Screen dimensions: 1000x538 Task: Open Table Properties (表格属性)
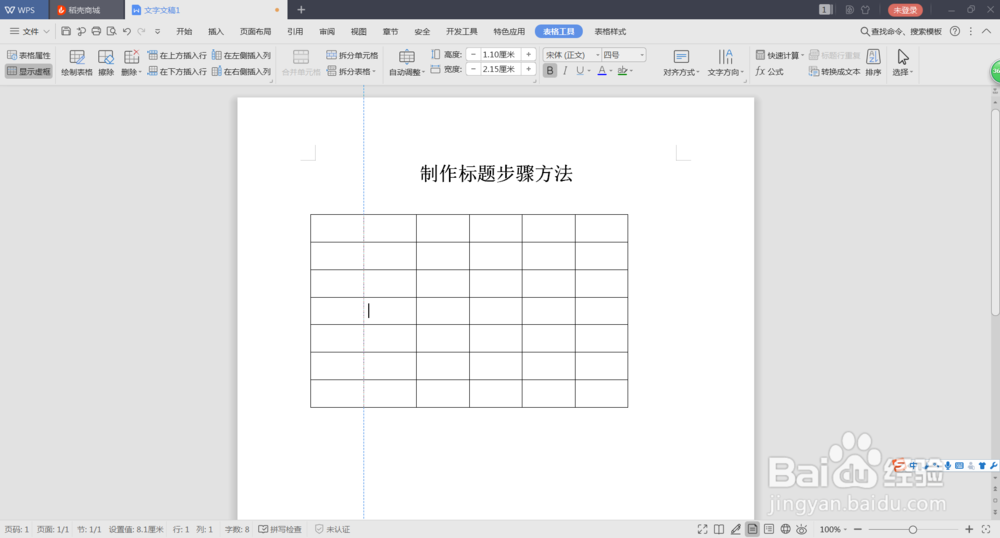(x=29, y=55)
